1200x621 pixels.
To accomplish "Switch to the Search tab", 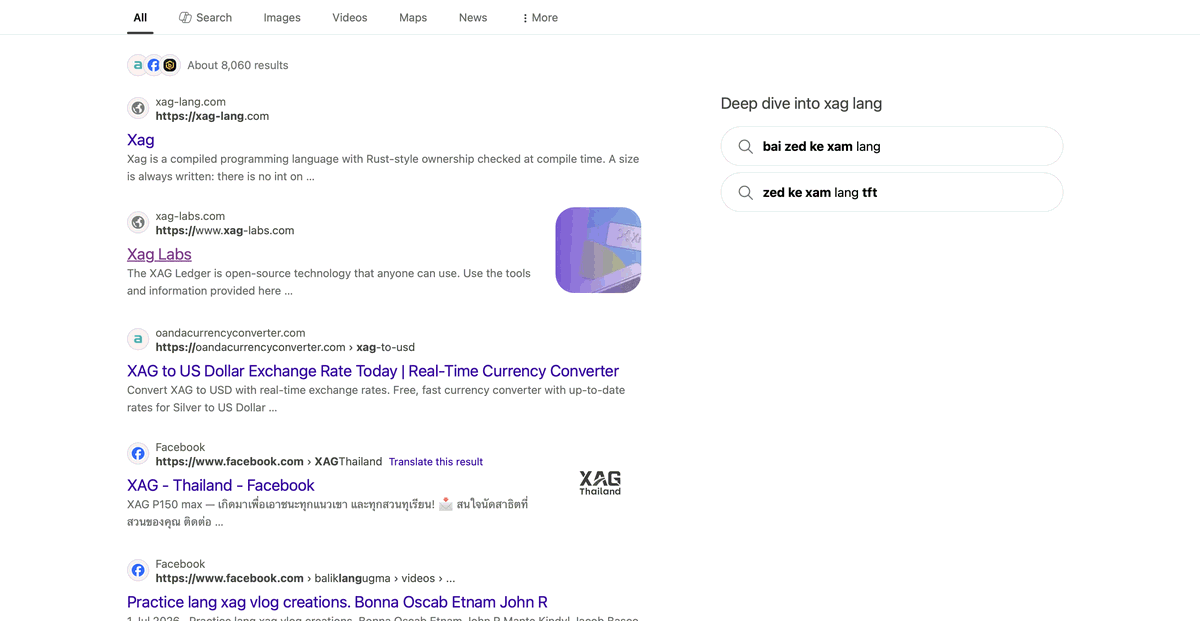I will (205, 17).
